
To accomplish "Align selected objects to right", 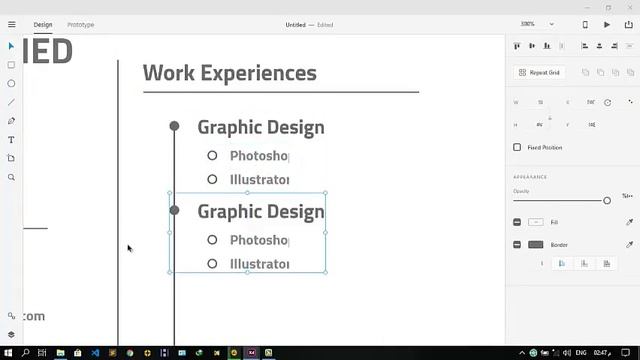I will click(x=614, y=46).
